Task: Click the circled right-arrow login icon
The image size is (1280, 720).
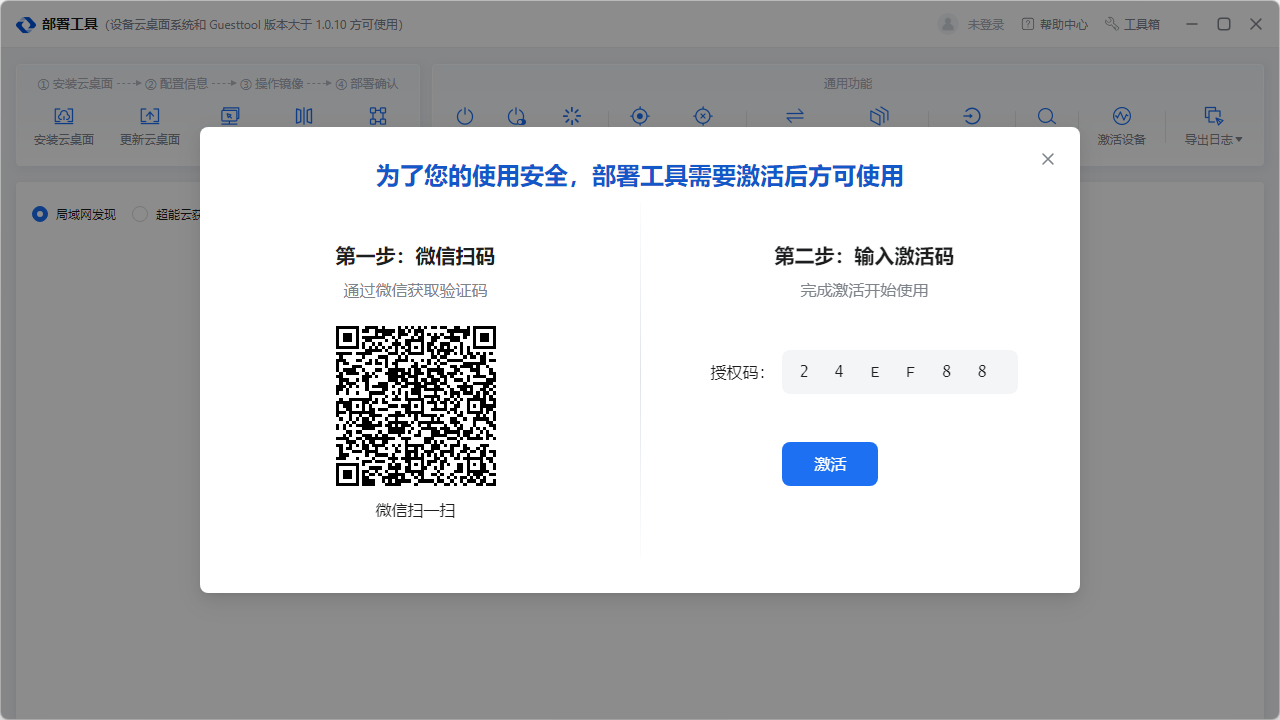Action: point(972,116)
